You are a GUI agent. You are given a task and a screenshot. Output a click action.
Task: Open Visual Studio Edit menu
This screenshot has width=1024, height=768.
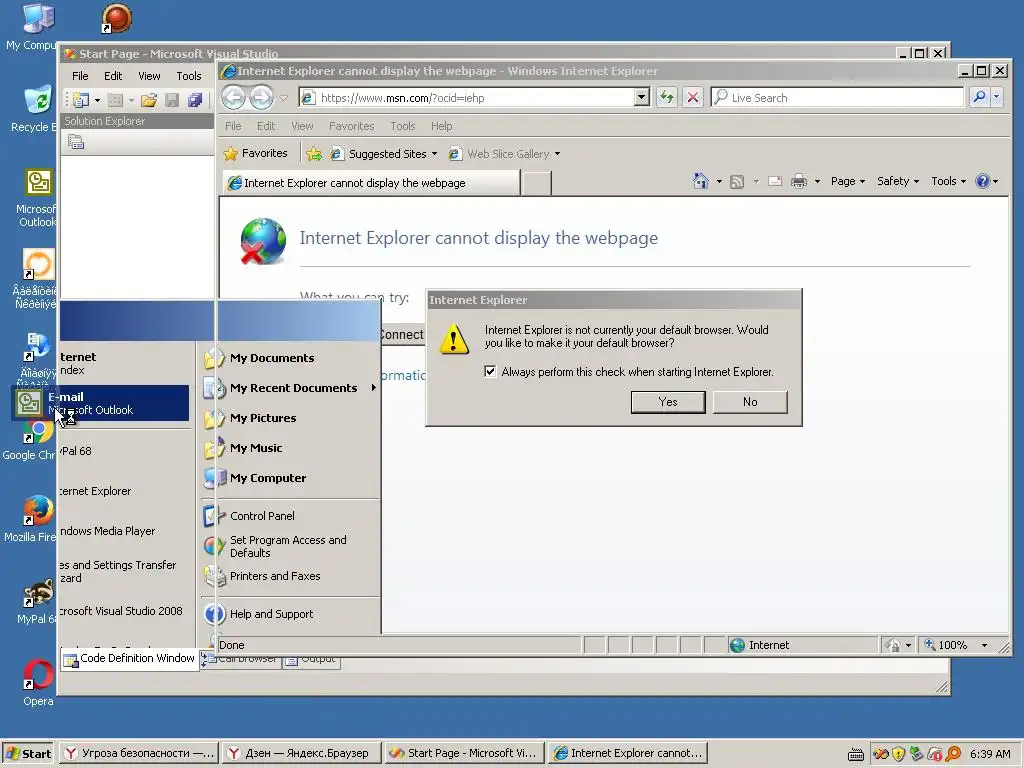coord(113,76)
